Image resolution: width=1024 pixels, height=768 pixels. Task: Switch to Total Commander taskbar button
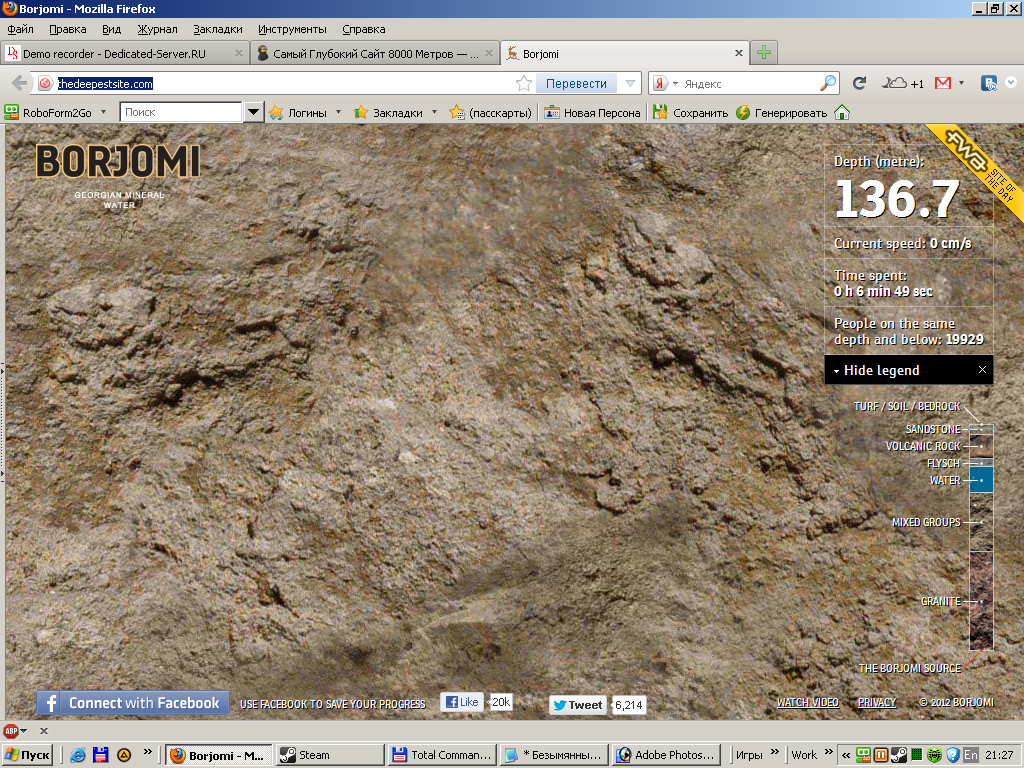point(441,755)
